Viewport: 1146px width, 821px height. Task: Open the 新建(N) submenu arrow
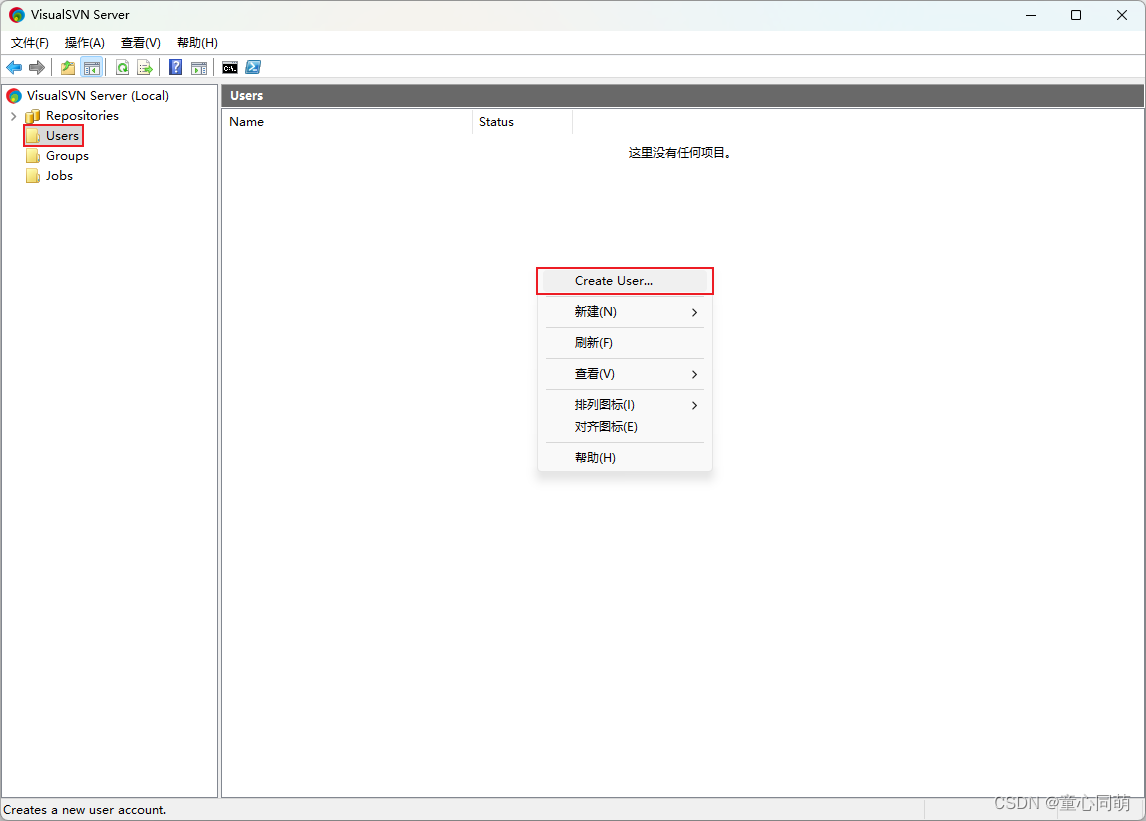(x=694, y=312)
